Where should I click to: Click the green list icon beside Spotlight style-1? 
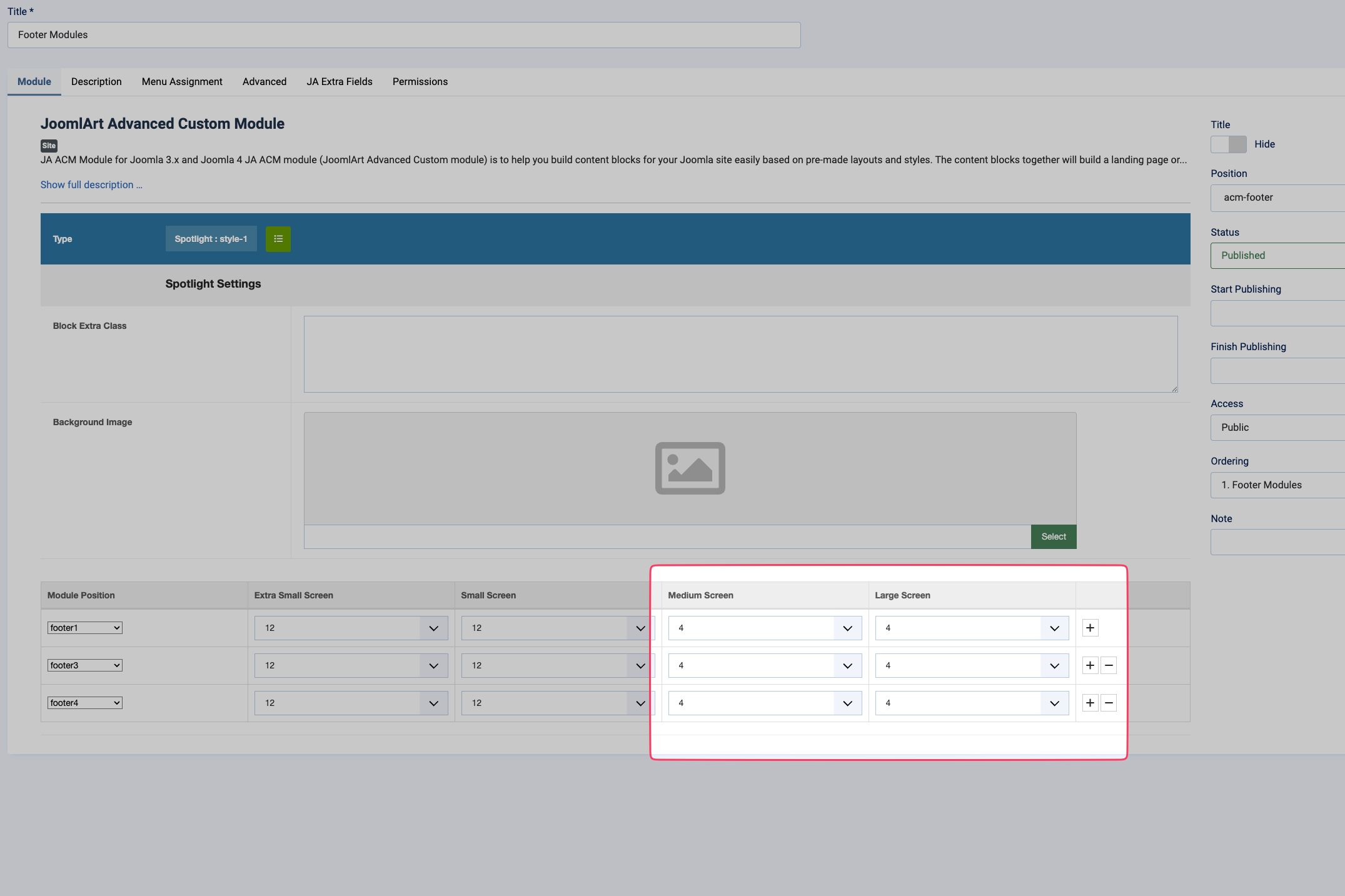pos(278,239)
